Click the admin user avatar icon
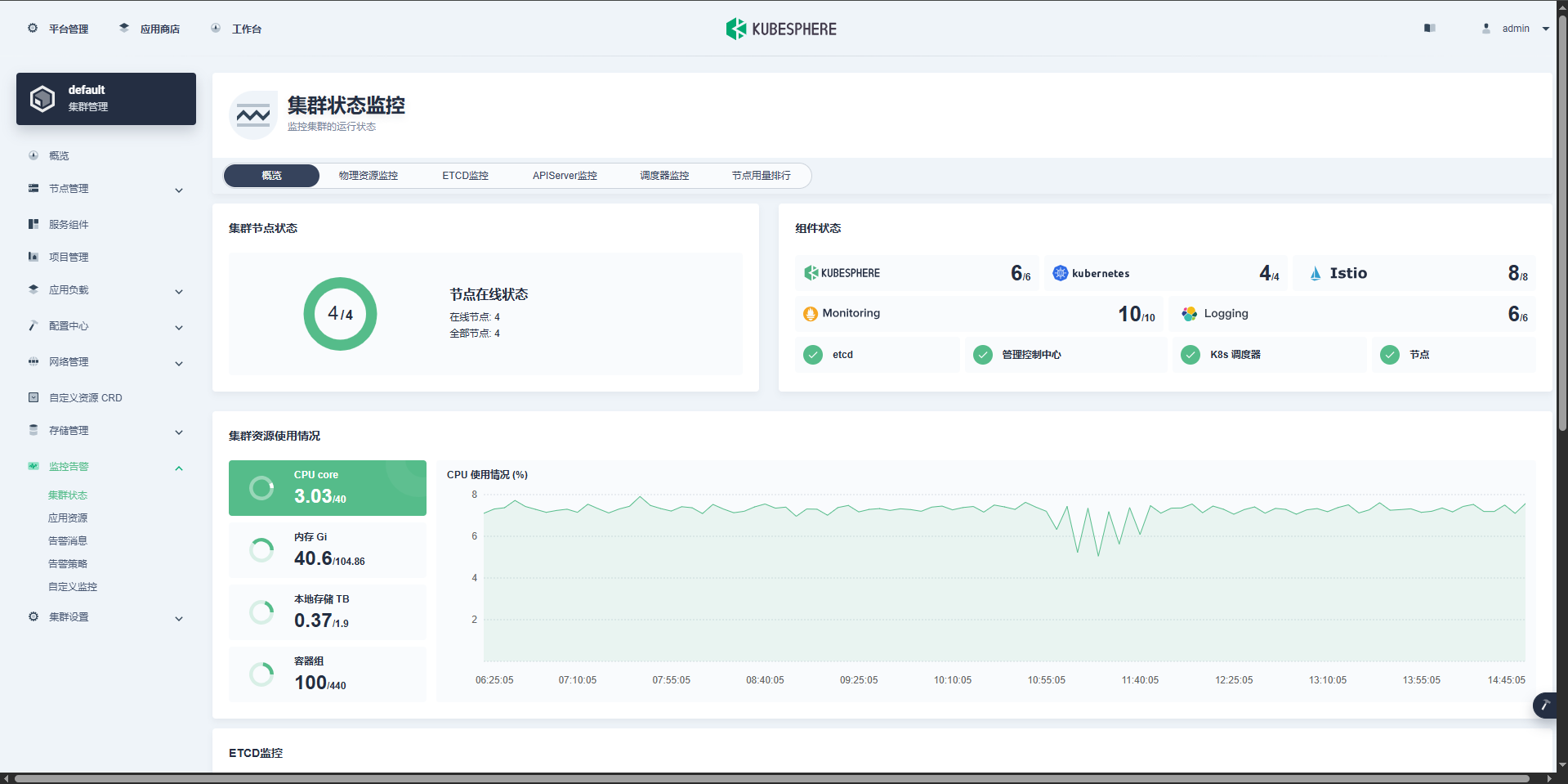1568x784 pixels. pyautogui.click(x=1486, y=28)
